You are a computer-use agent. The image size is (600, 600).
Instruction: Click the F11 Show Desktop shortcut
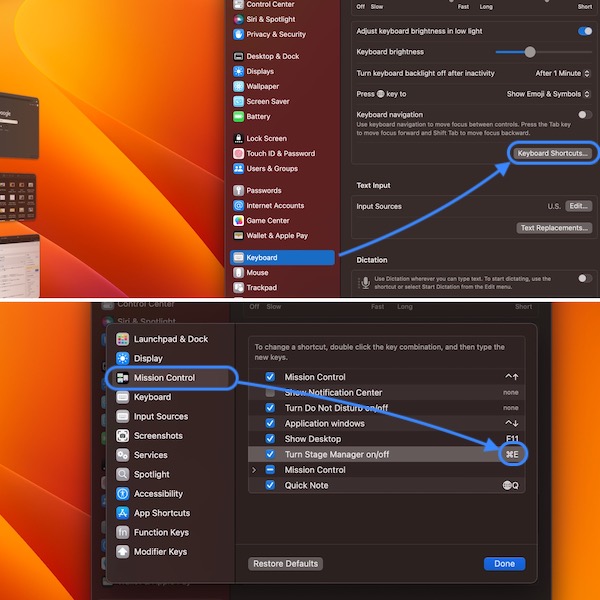[x=512, y=439]
